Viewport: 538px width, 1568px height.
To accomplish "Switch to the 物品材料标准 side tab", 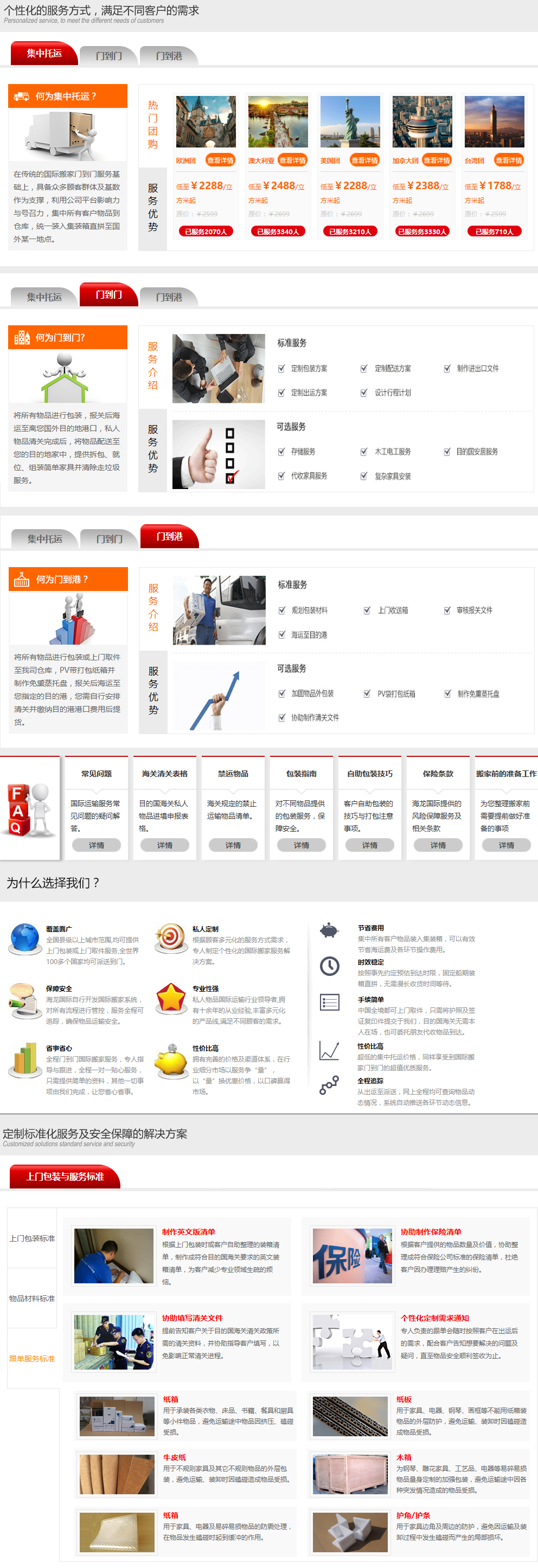I will click(x=31, y=1299).
